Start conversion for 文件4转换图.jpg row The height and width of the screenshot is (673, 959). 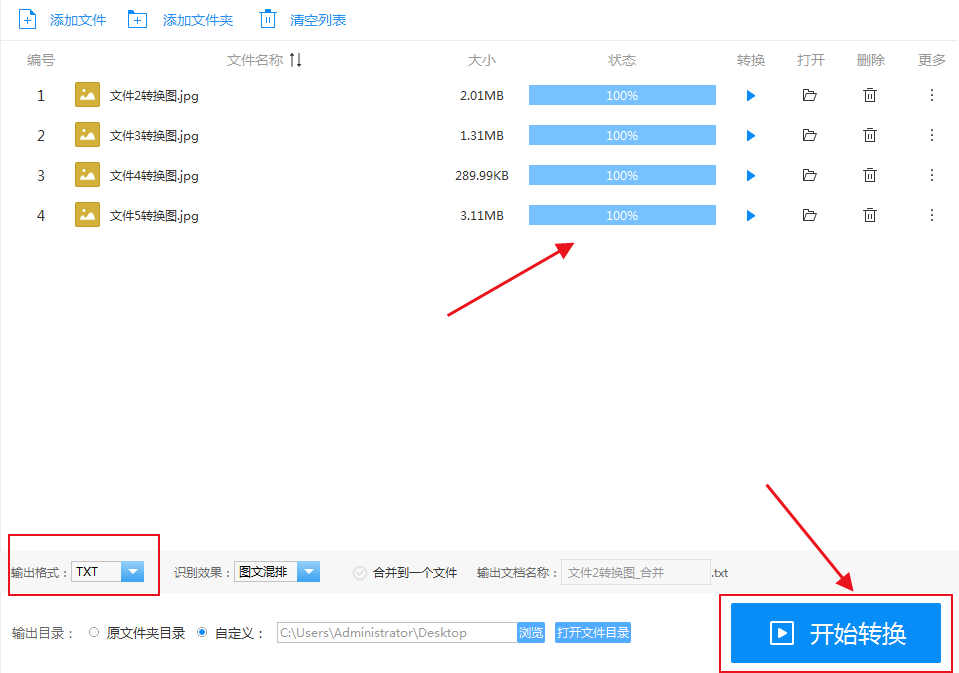[x=750, y=176]
